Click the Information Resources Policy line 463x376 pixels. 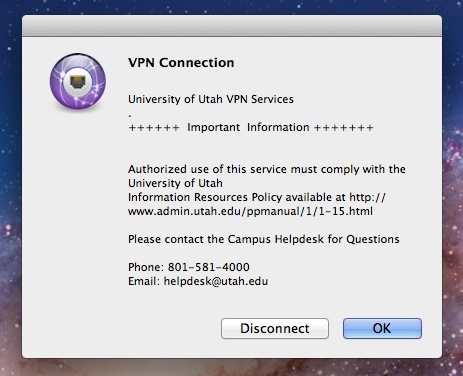pyautogui.click(x=257, y=197)
